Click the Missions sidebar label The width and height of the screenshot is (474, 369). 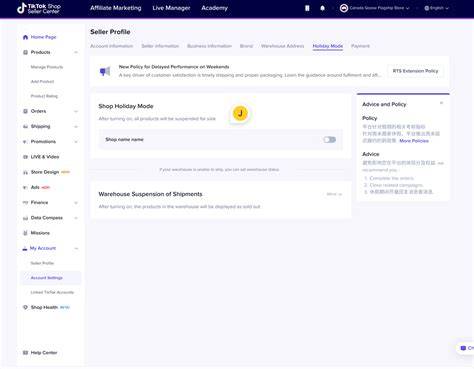coord(40,233)
